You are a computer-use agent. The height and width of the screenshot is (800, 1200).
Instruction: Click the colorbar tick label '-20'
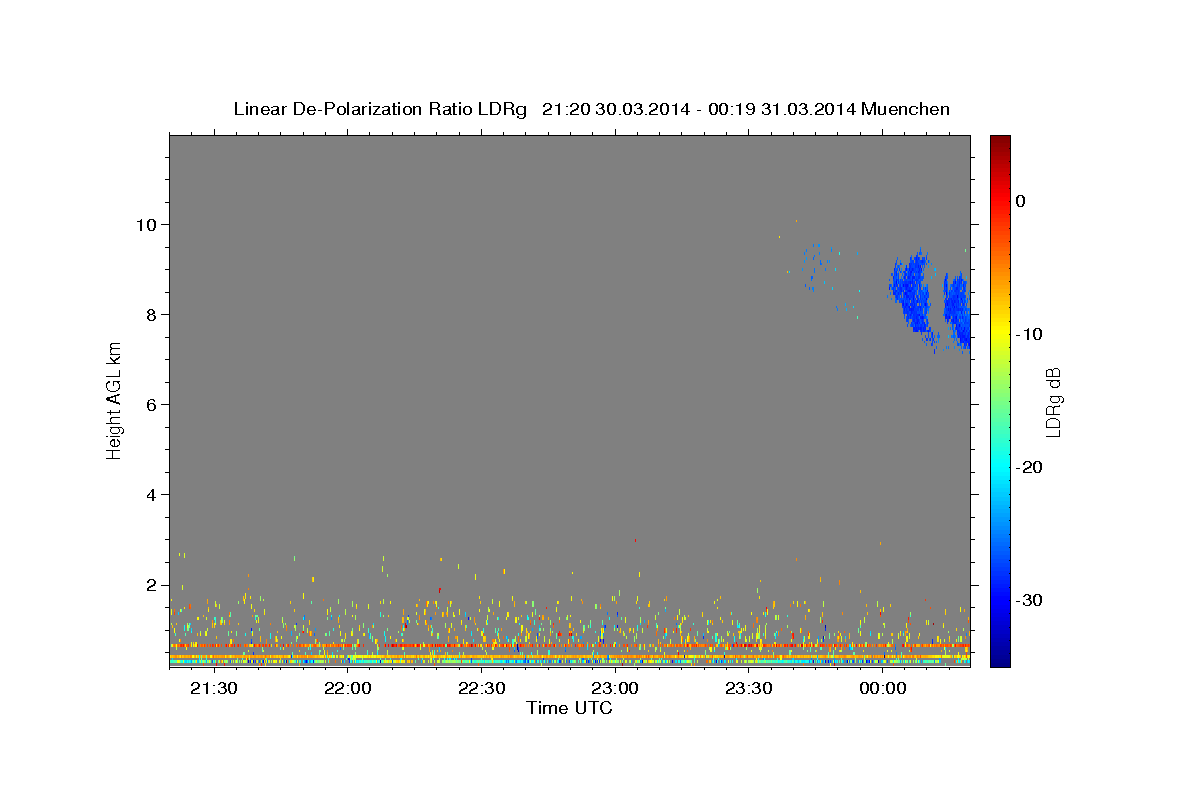click(1030, 467)
